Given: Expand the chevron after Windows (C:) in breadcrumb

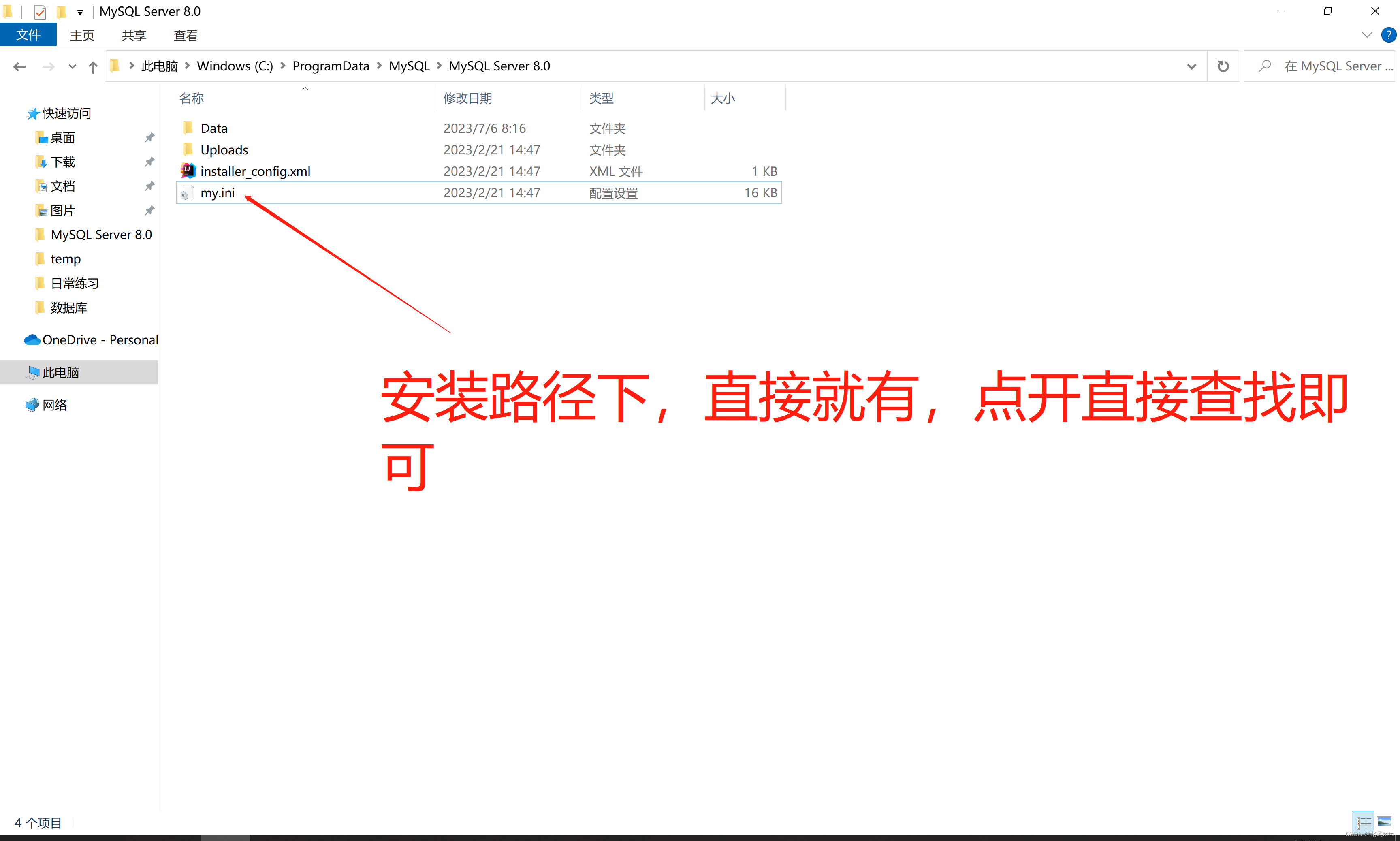Looking at the screenshot, I should click(x=283, y=66).
